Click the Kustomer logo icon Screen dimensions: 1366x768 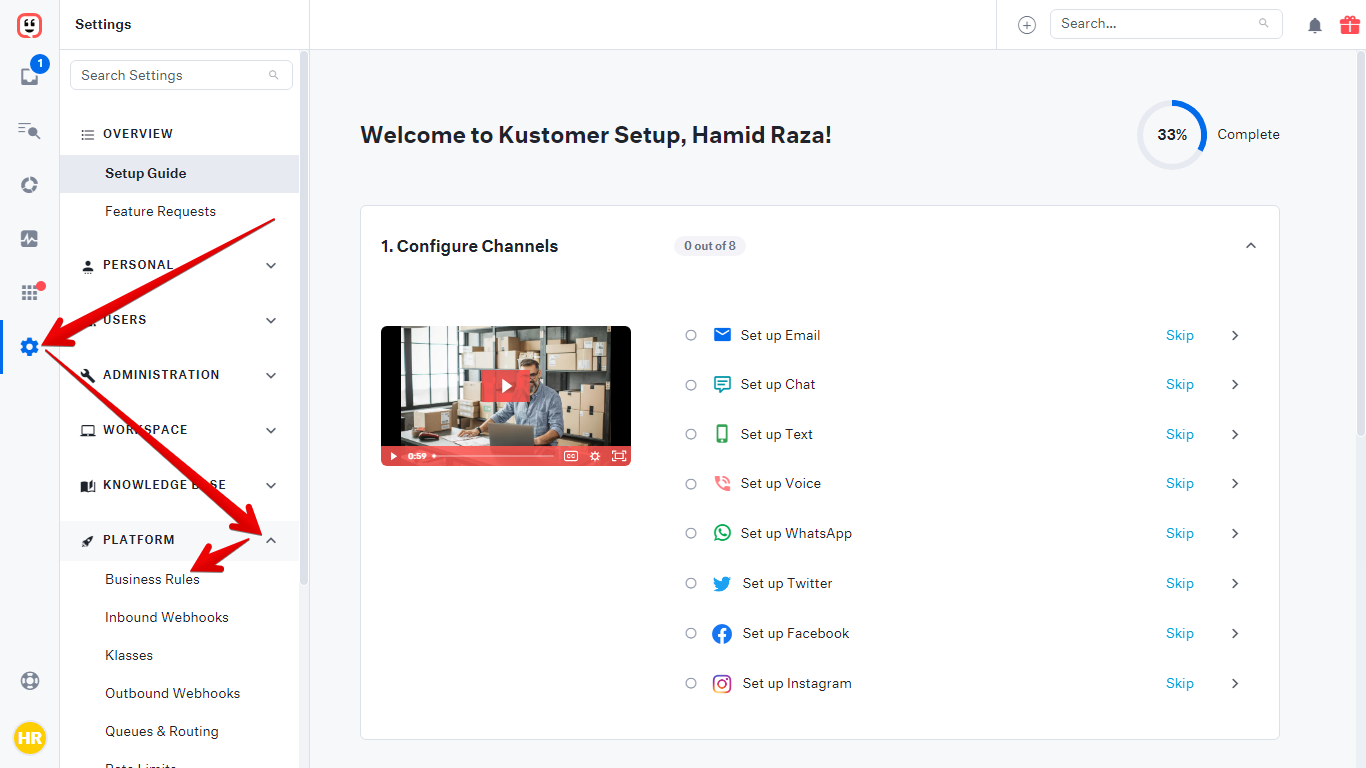30,25
